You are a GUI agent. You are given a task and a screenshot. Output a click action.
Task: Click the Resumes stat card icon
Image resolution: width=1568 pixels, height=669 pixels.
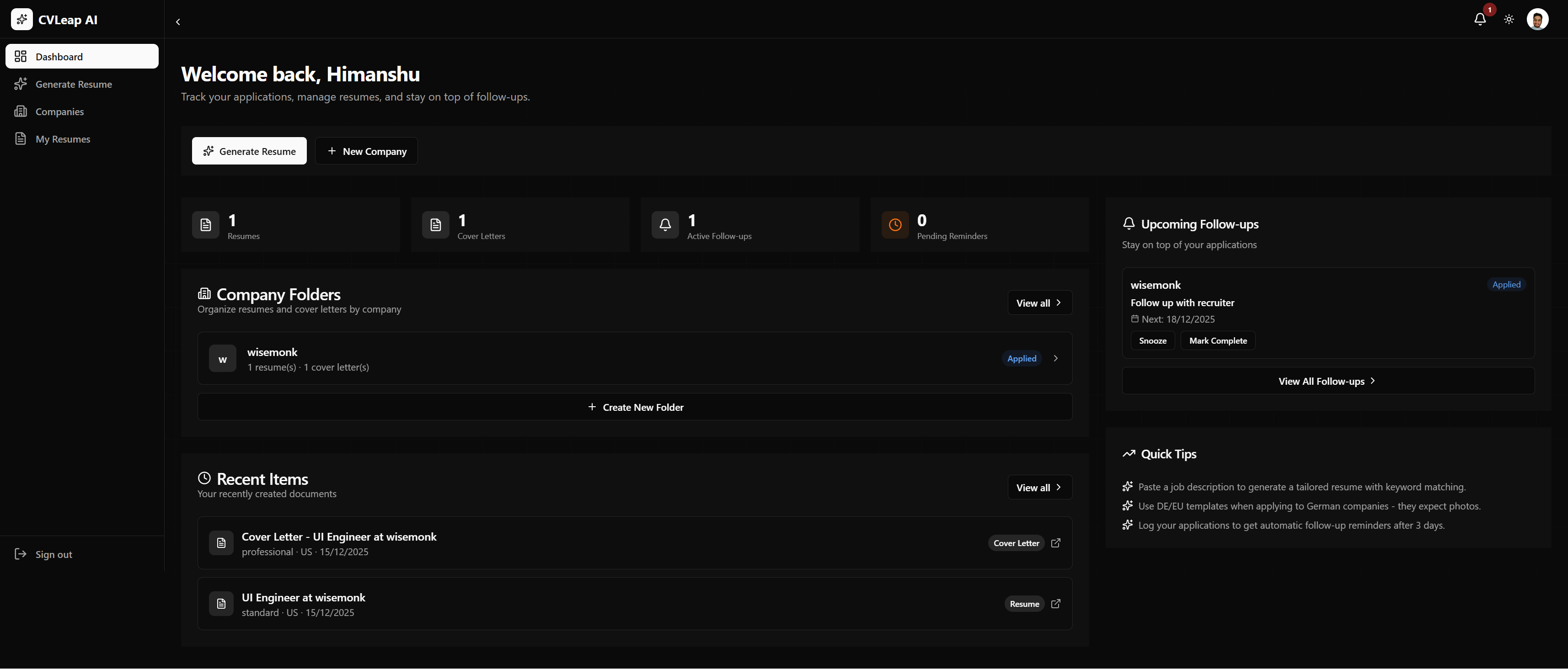point(206,225)
